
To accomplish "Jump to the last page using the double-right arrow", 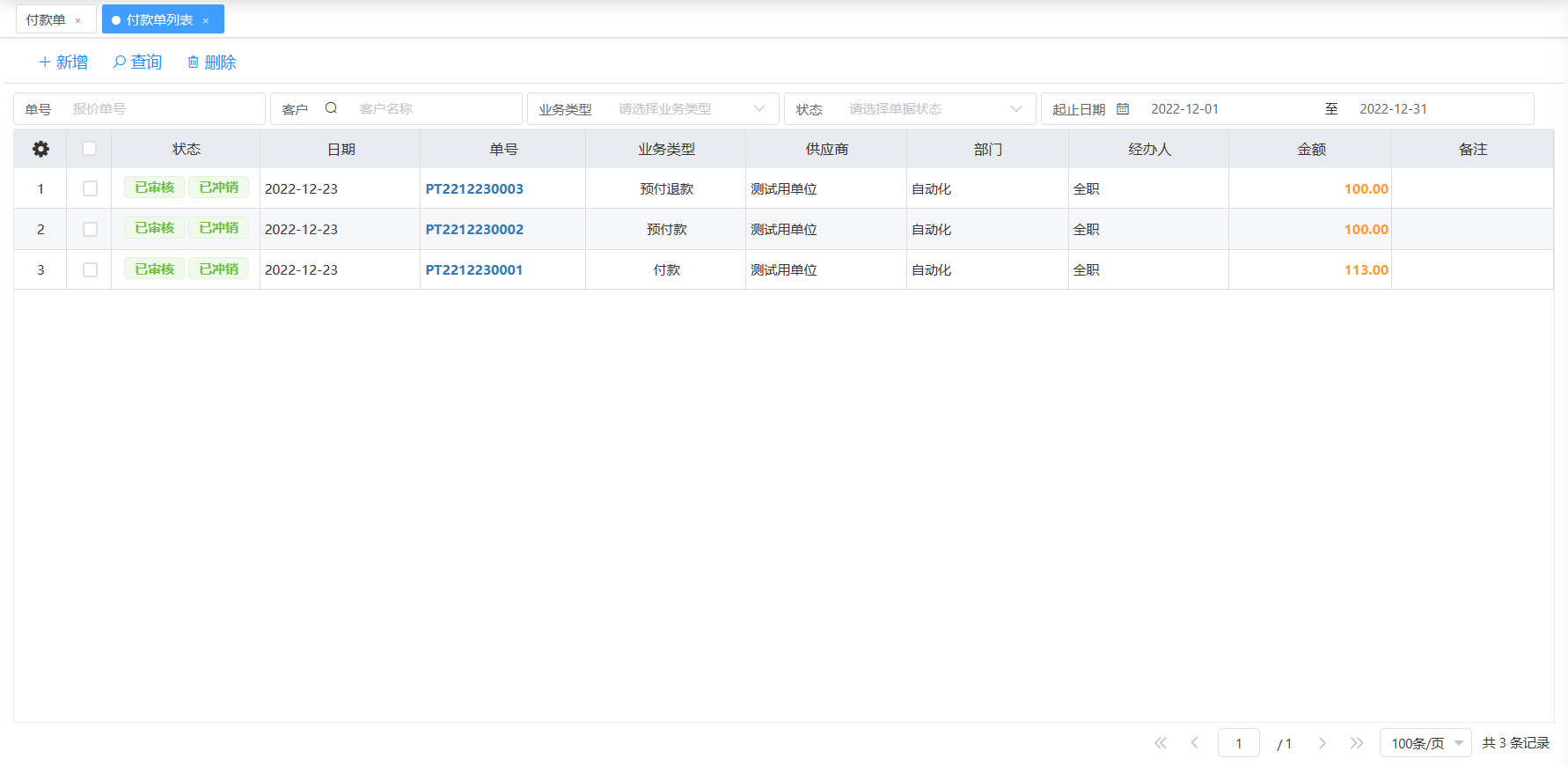I will click(1356, 743).
